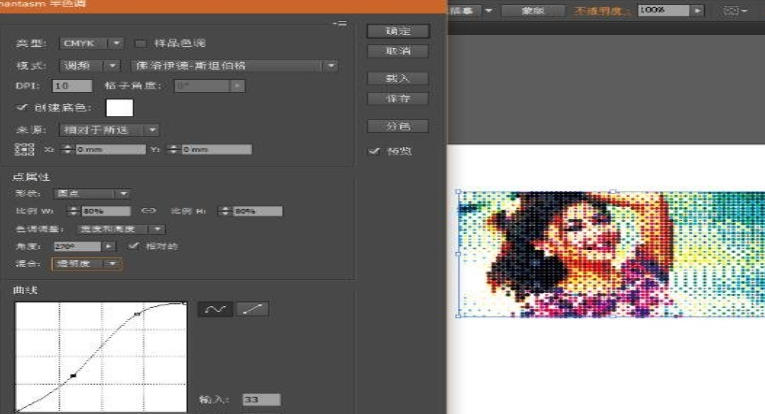
Task: Open the dialog panel flyout menu icon
Action: (x=340, y=22)
